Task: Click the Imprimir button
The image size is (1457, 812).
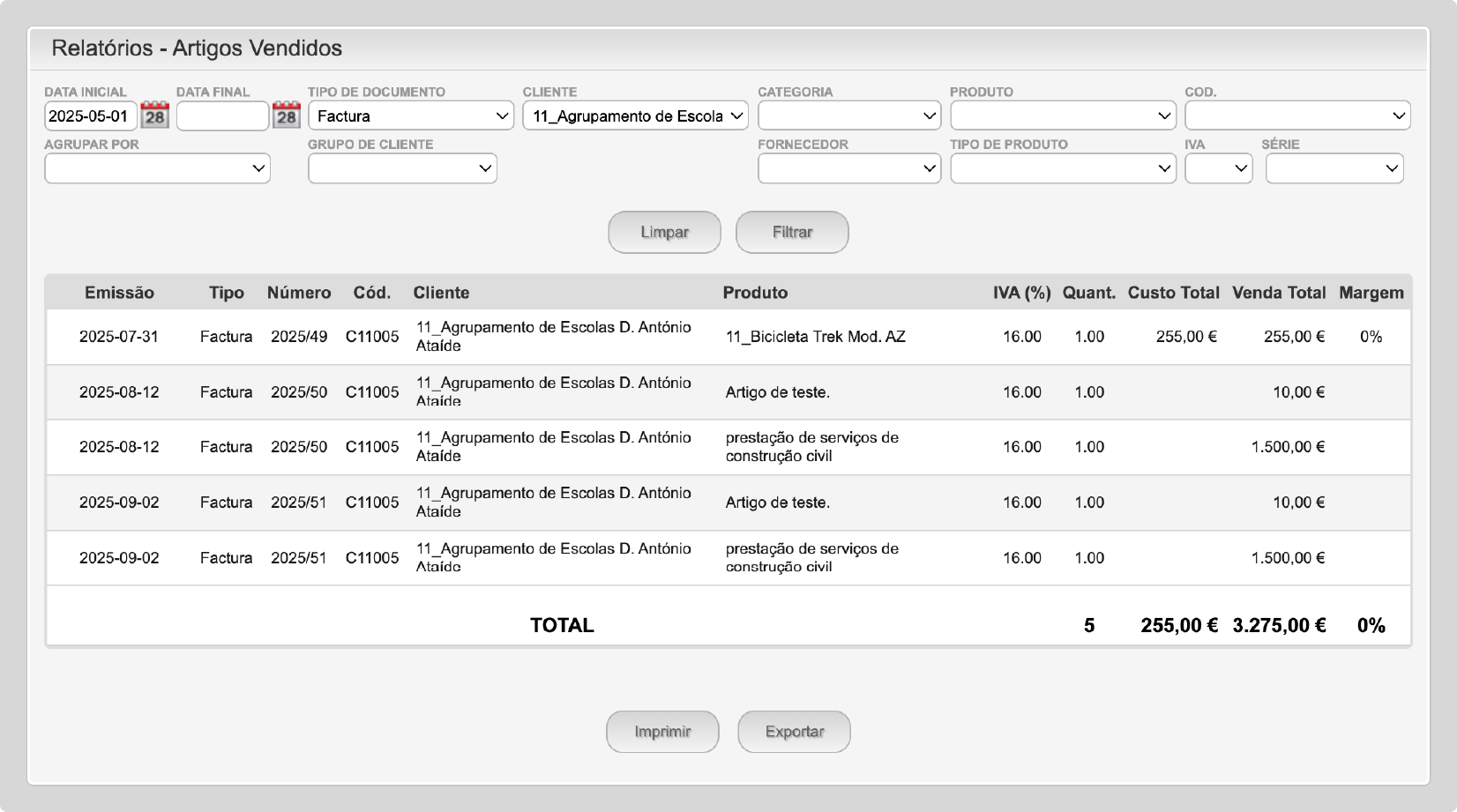Action: coord(662,732)
